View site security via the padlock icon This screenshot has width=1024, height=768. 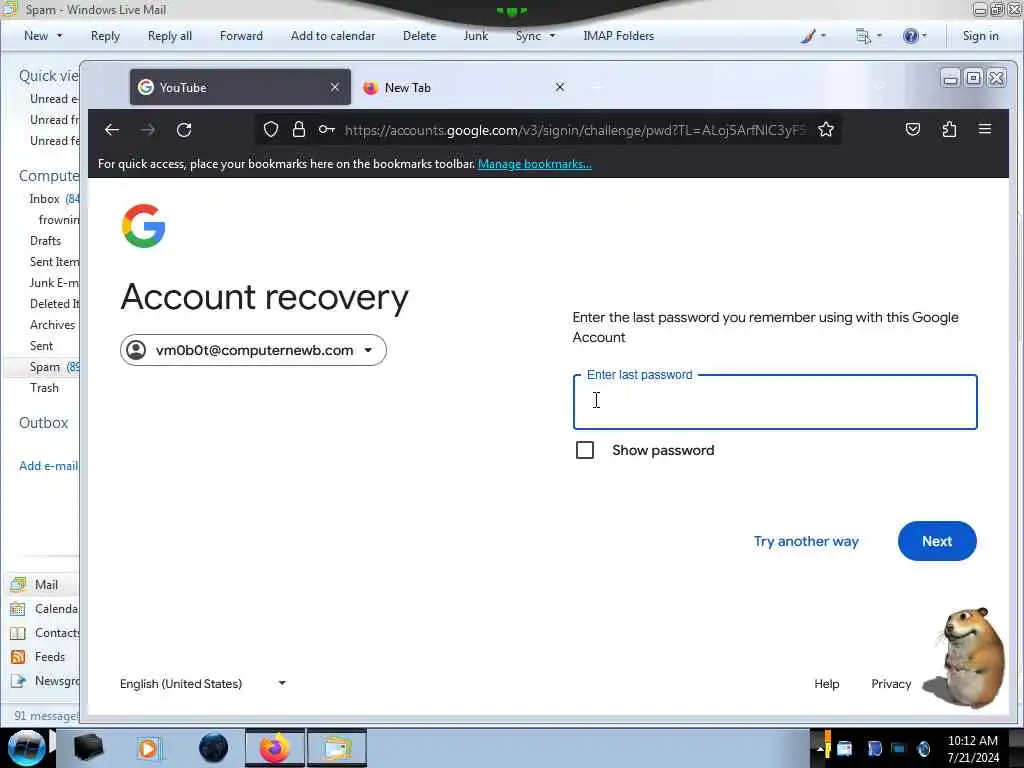[298, 129]
